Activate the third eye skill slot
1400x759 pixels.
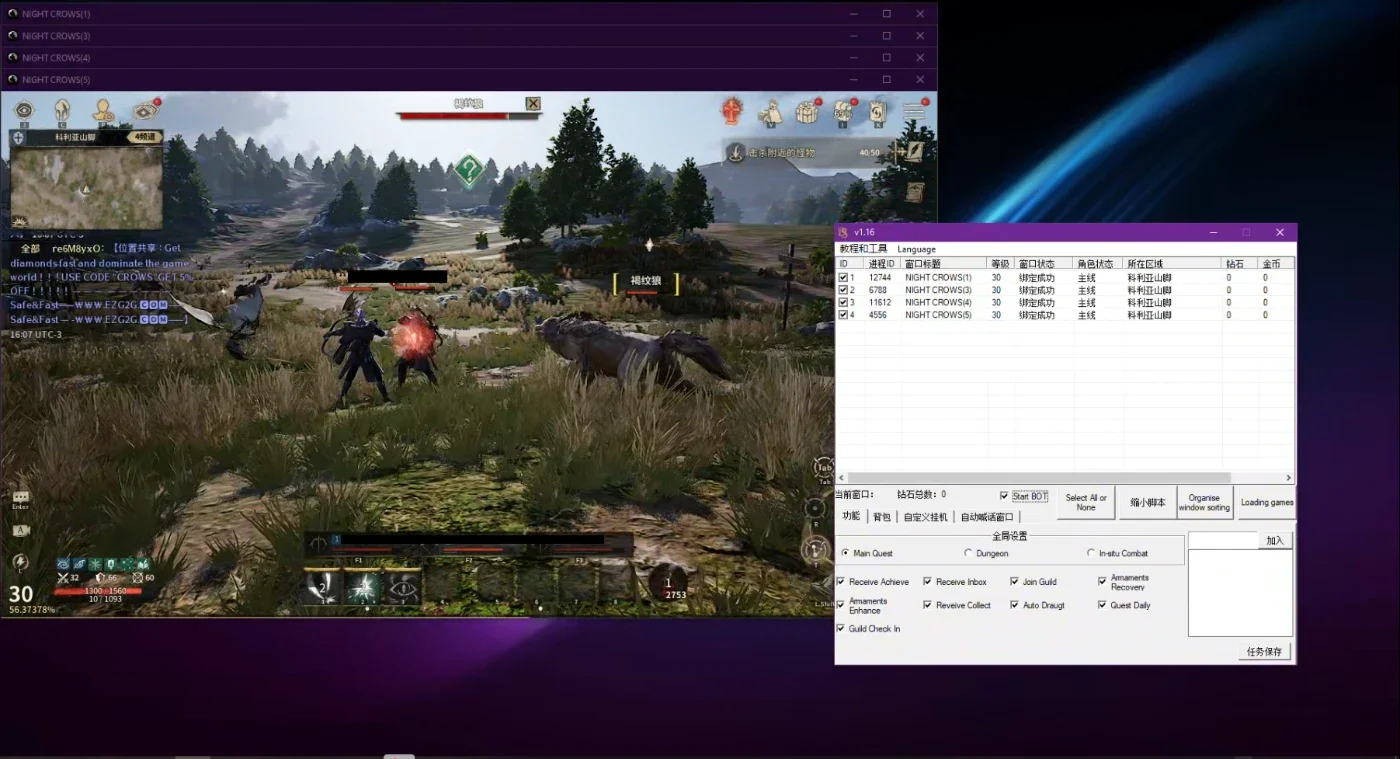(x=403, y=587)
